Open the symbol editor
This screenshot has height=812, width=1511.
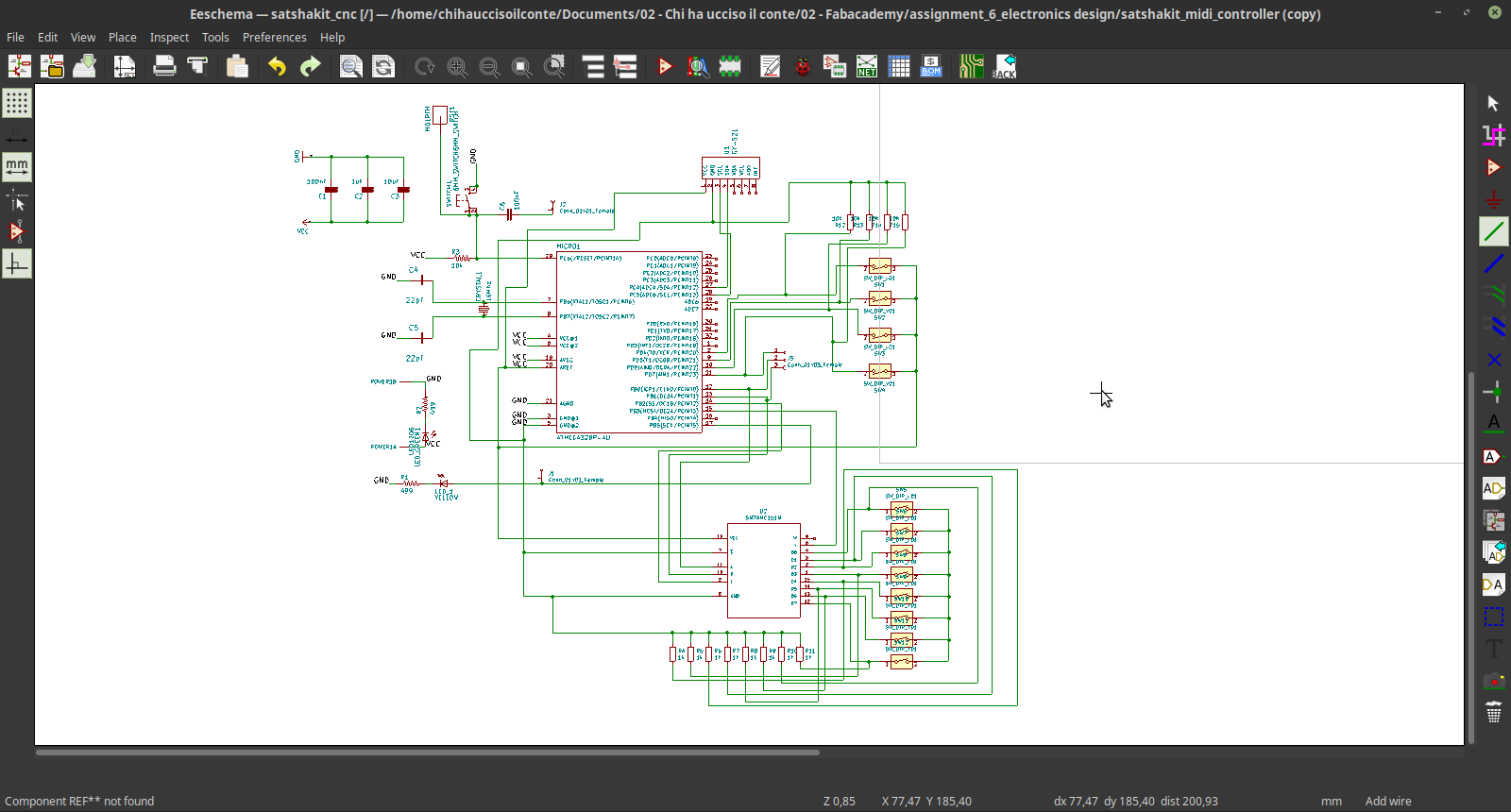point(665,66)
